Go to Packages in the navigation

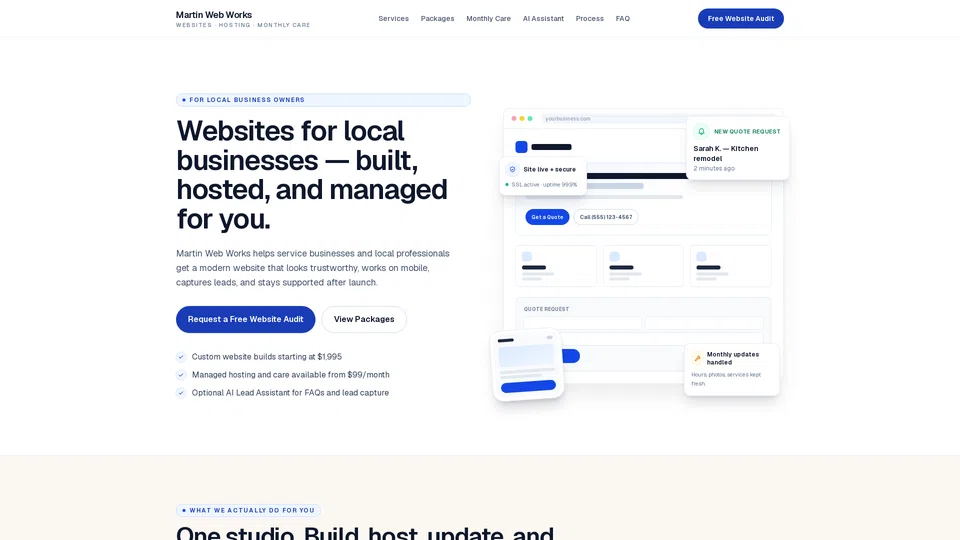point(437,18)
